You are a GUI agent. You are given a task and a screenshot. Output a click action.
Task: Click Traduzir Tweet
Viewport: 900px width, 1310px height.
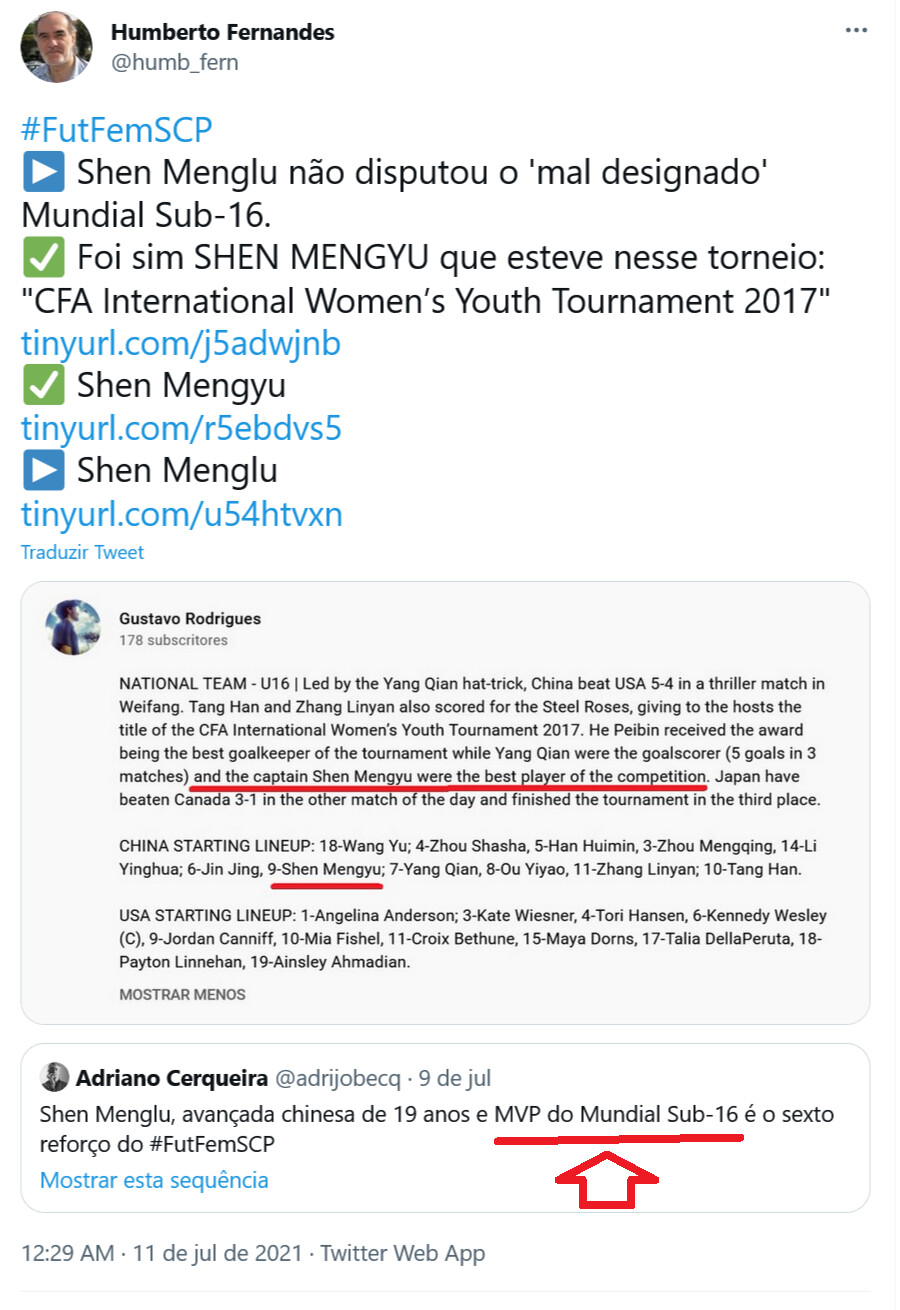pos(83,552)
